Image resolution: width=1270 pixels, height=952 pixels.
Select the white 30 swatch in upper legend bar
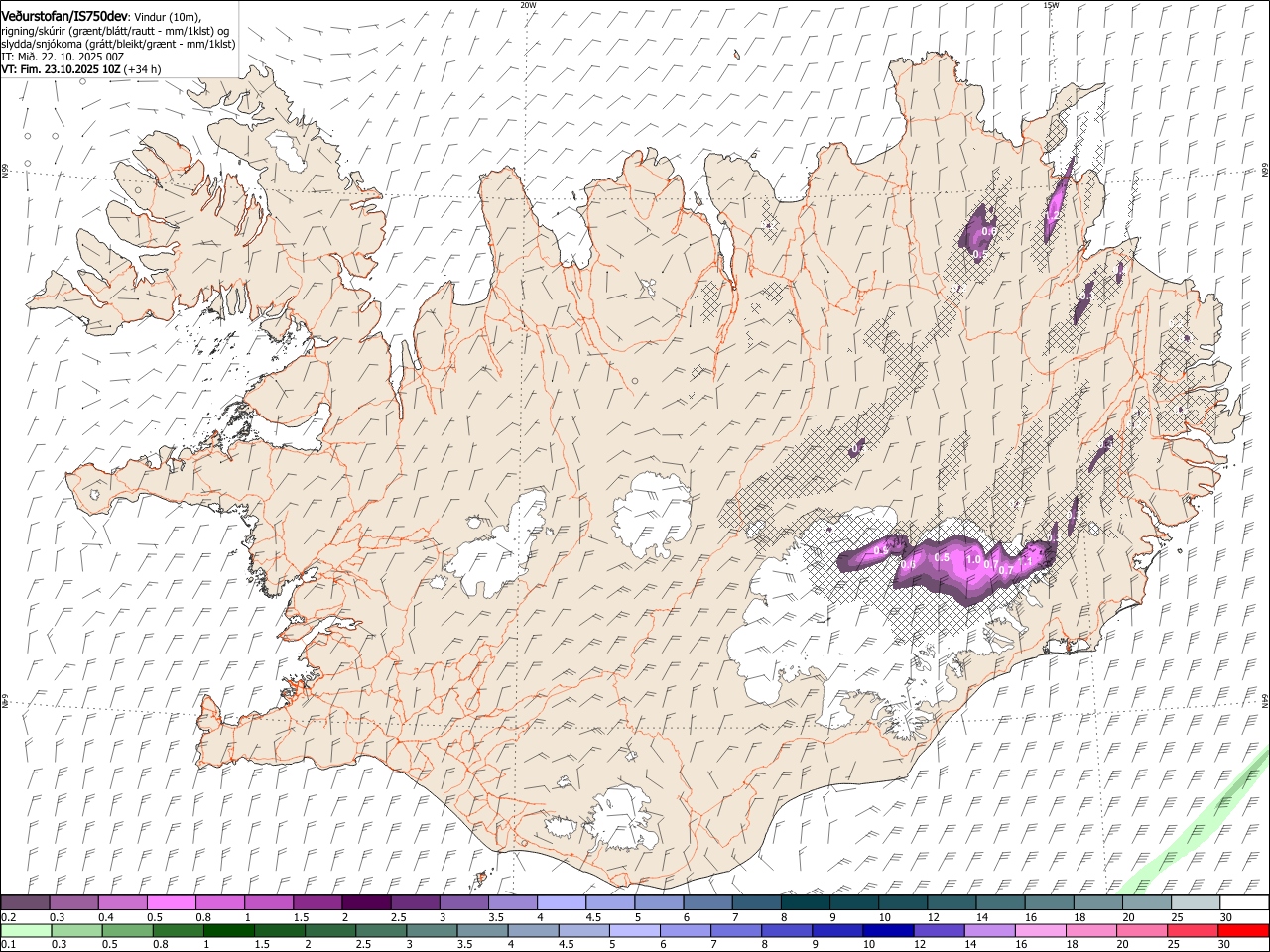[x=1245, y=903]
